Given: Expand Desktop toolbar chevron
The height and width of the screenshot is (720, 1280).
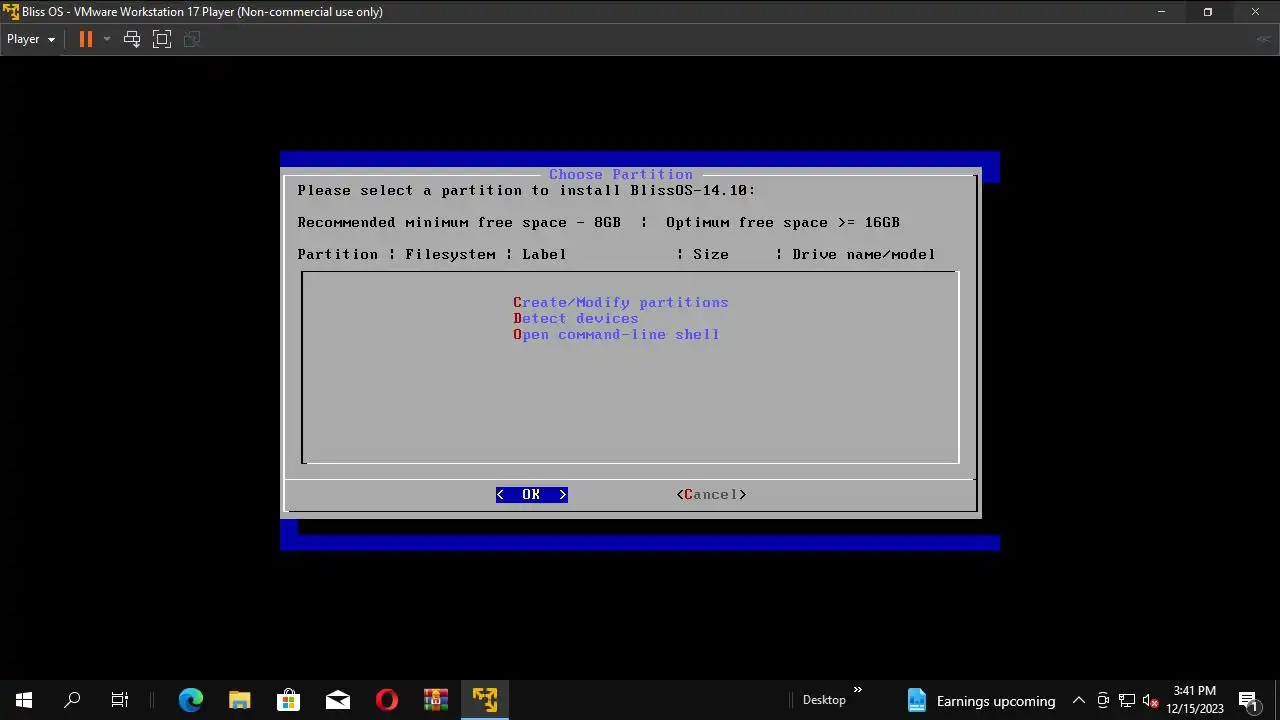Looking at the screenshot, I should point(857,690).
